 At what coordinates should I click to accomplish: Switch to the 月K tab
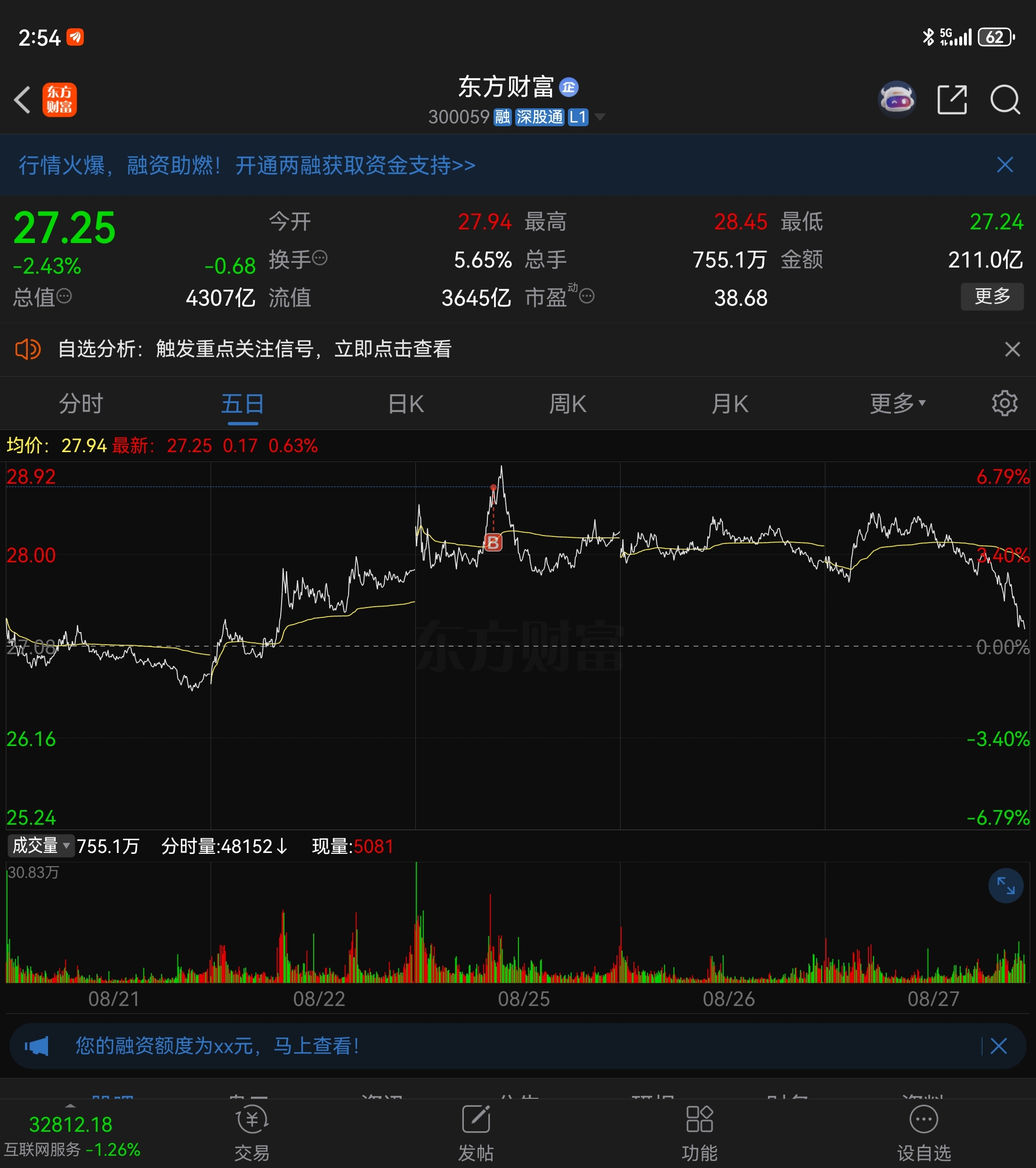730,404
